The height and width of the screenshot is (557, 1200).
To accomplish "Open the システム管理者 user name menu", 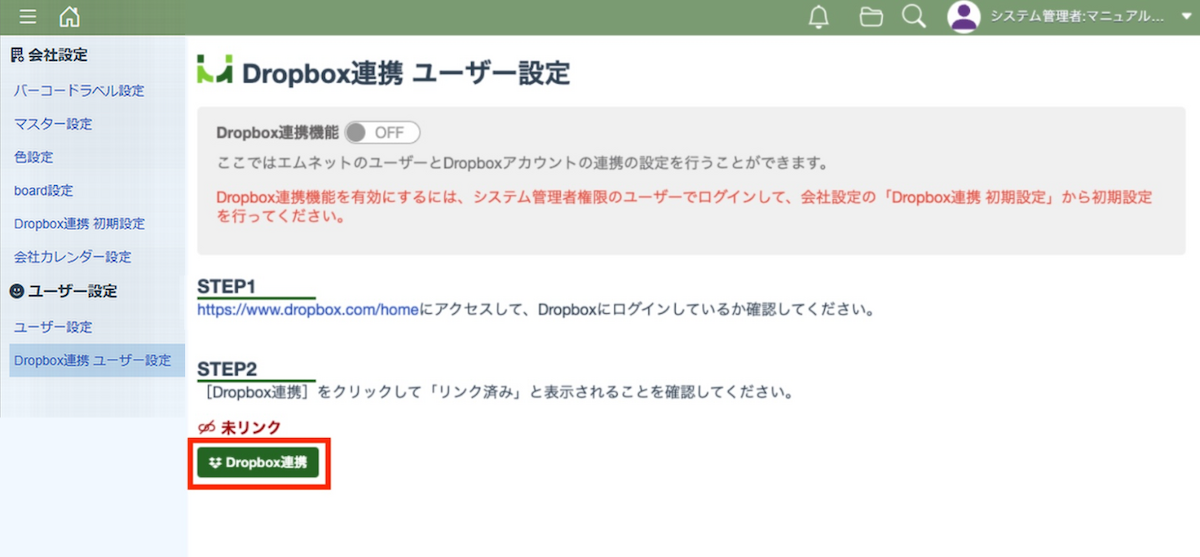I will pyautogui.click(x=1077, y=16).
